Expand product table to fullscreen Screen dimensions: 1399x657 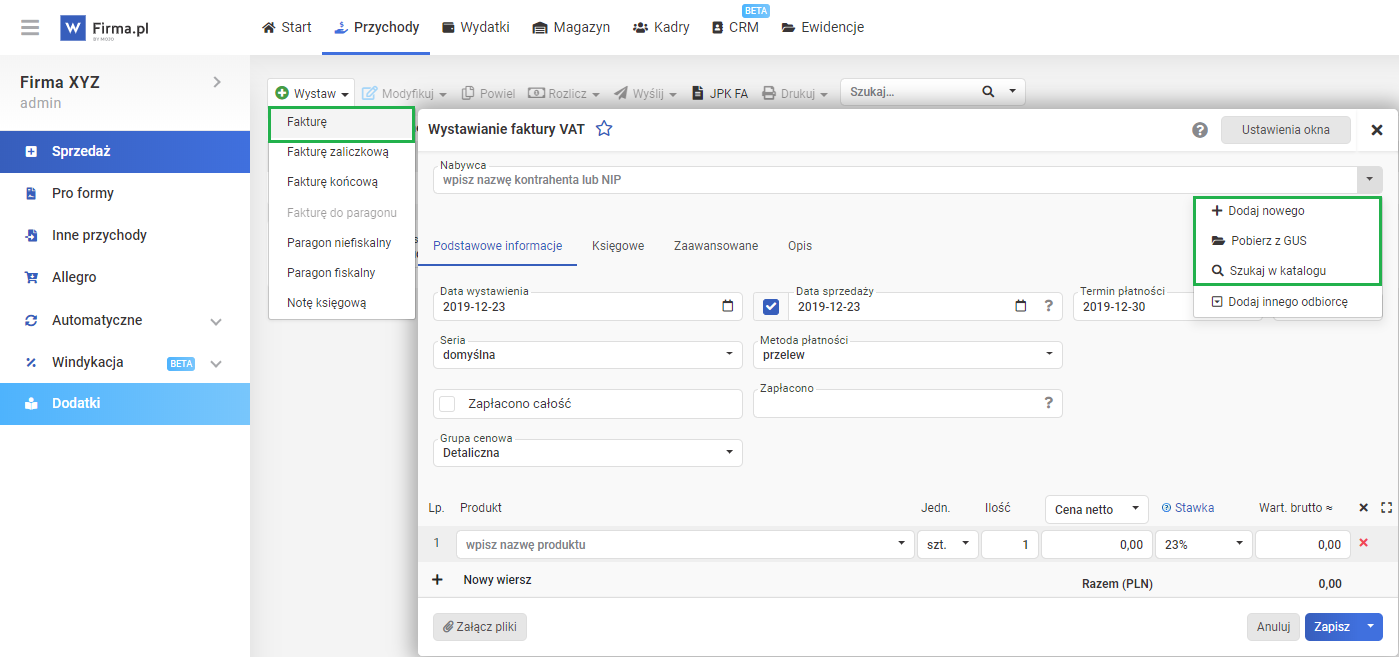1386,508
